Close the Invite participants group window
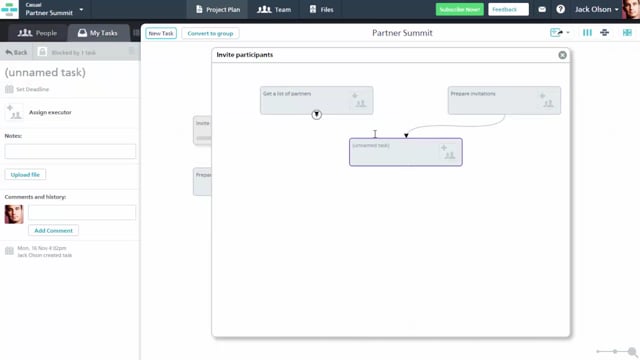 coord(562,55)
